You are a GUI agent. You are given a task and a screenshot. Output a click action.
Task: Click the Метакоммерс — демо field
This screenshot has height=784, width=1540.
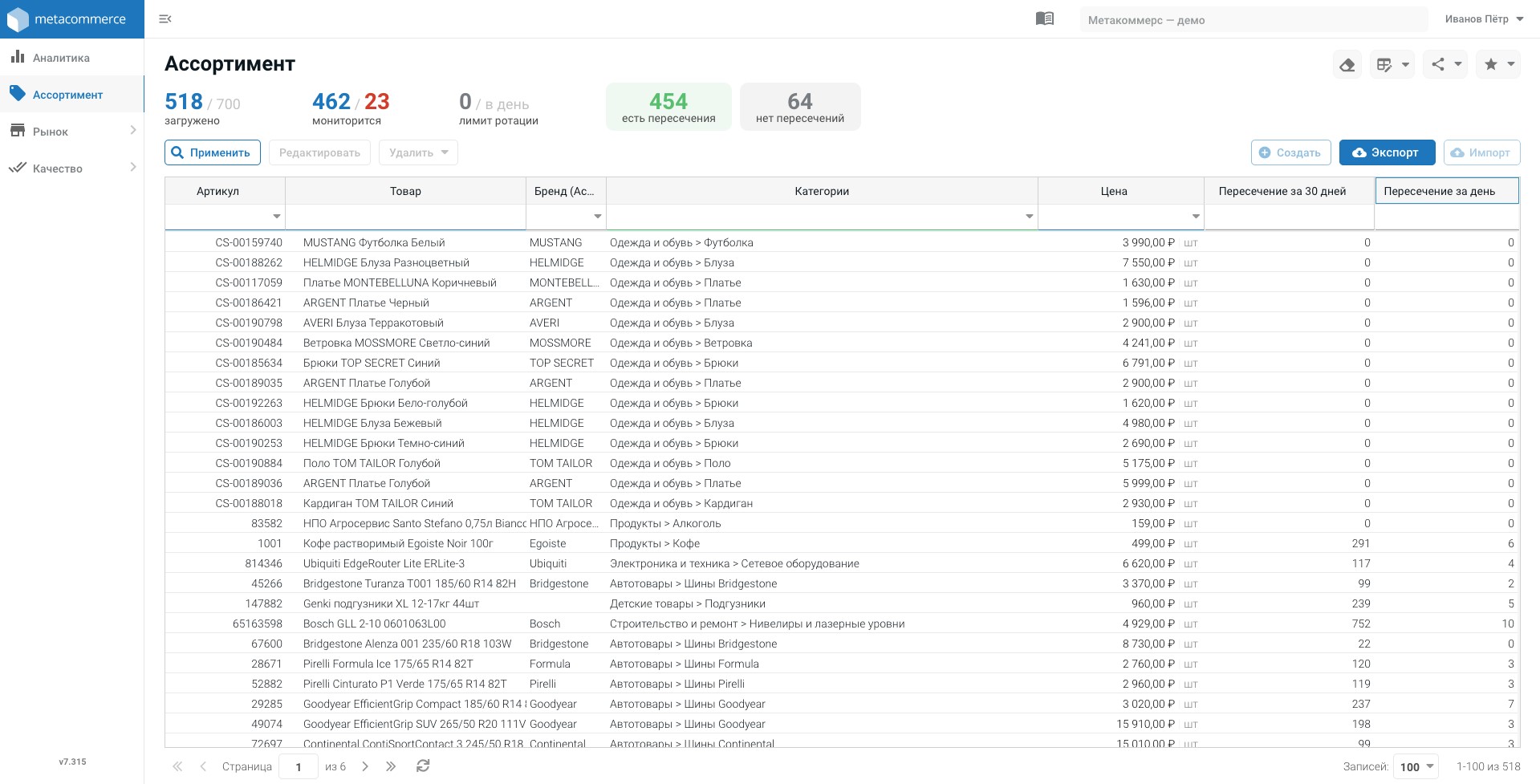pyautogui.click(x=1254, y=20)
